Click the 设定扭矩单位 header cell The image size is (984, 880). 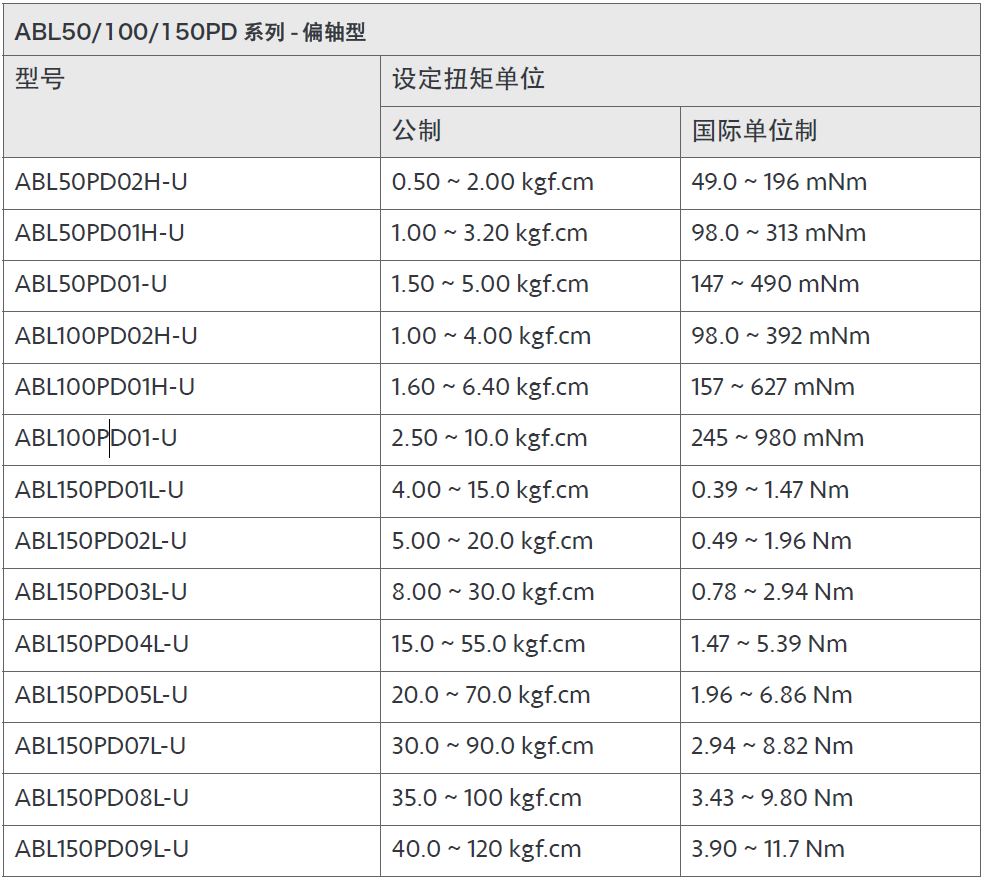point(468,79)
